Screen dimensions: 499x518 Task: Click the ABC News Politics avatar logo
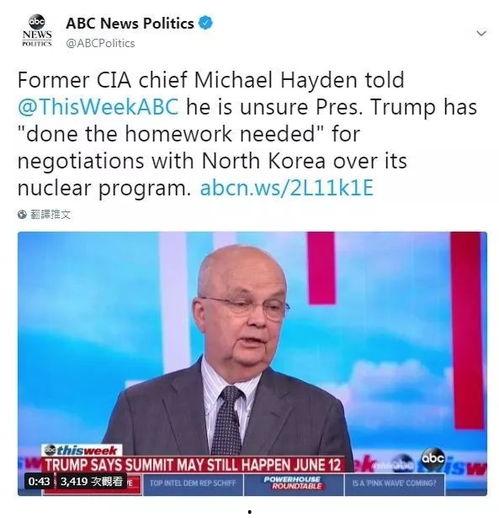pos(37,30)
